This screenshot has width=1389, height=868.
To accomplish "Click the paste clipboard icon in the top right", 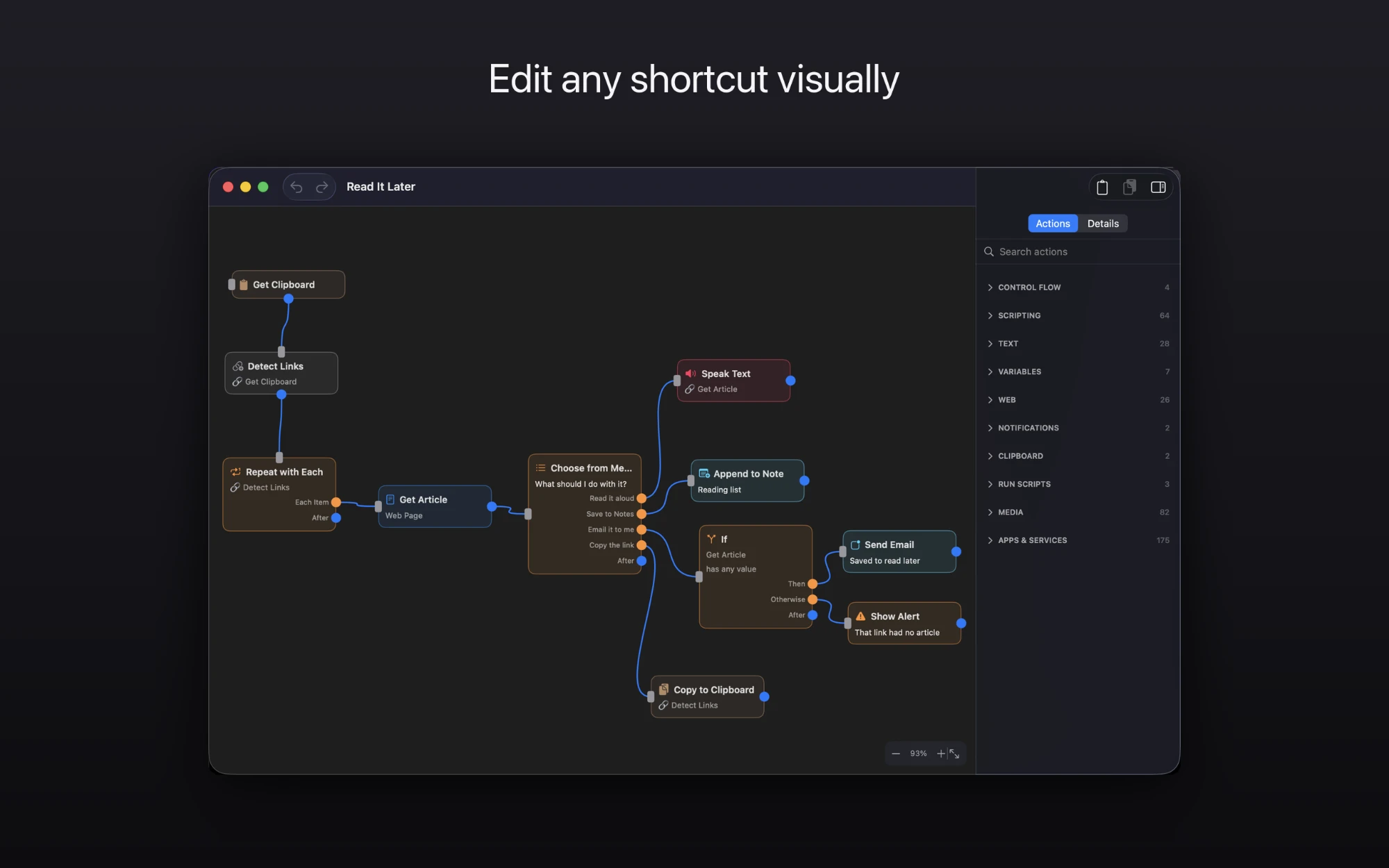I will pyautogui.click(x=1102, y=187).
